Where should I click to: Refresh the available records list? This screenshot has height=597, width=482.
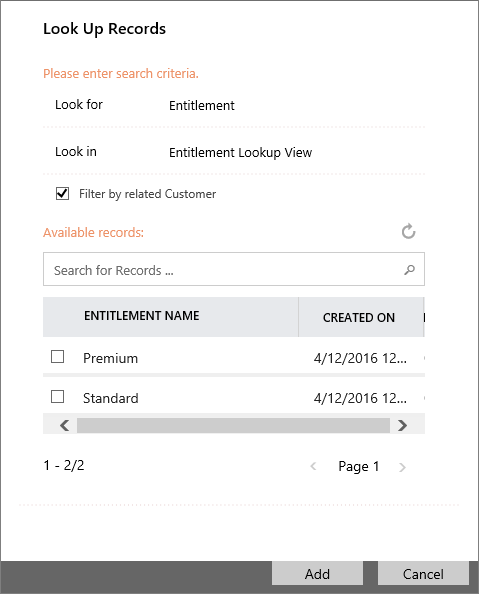409,231
